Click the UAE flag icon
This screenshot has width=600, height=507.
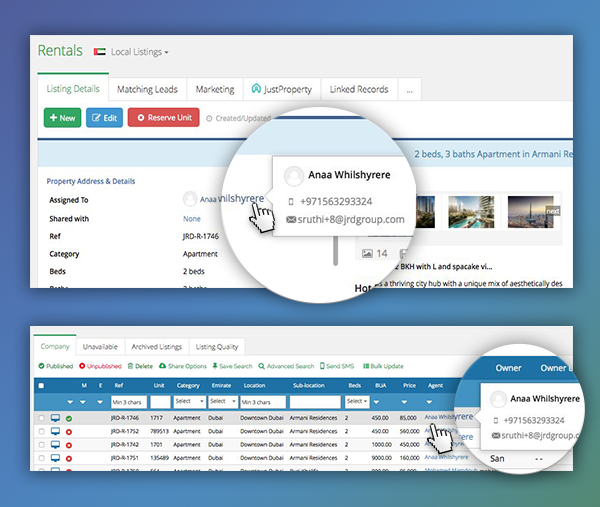[100, 52]
